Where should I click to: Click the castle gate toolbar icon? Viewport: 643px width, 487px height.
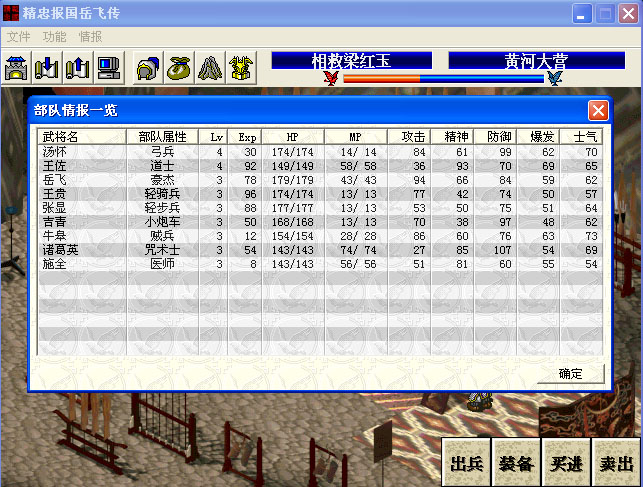coord(16,68)
